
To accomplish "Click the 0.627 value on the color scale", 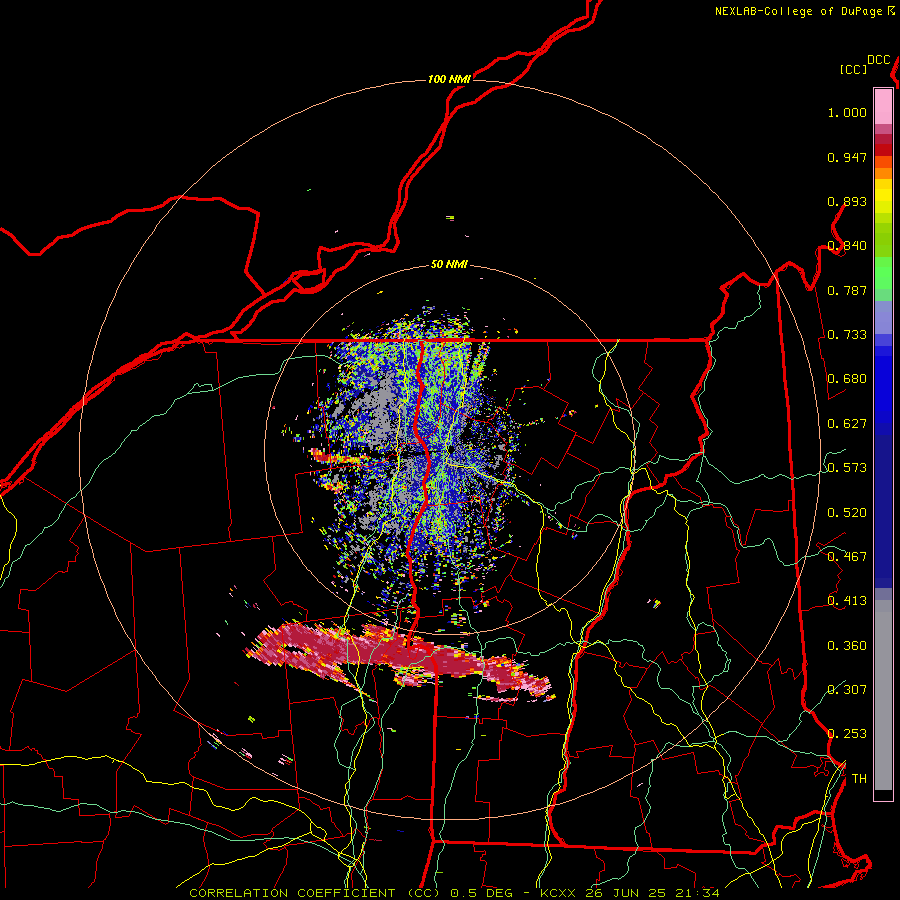I will (847, 423).
